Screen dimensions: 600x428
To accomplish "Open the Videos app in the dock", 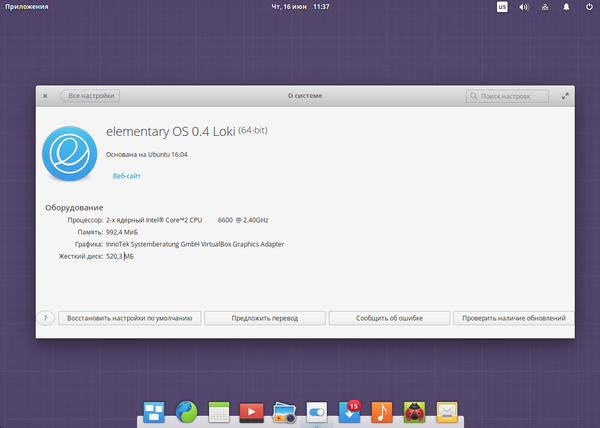I will [252, 411].
